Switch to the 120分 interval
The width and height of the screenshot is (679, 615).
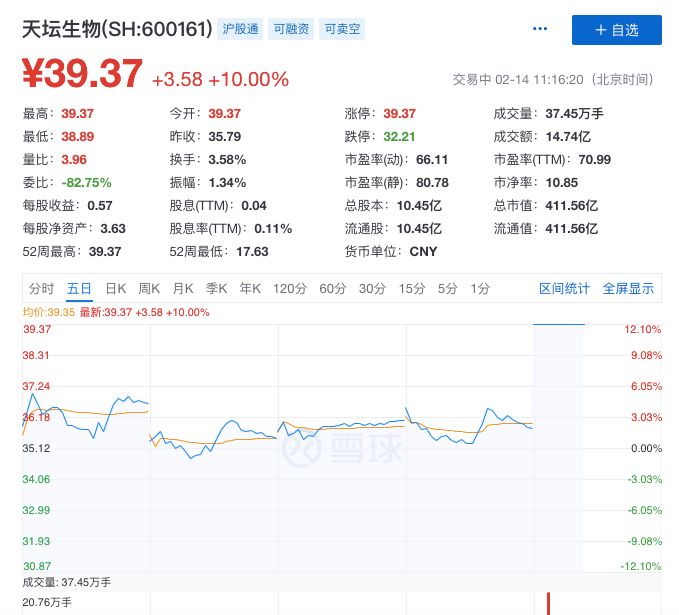(290, 288)
